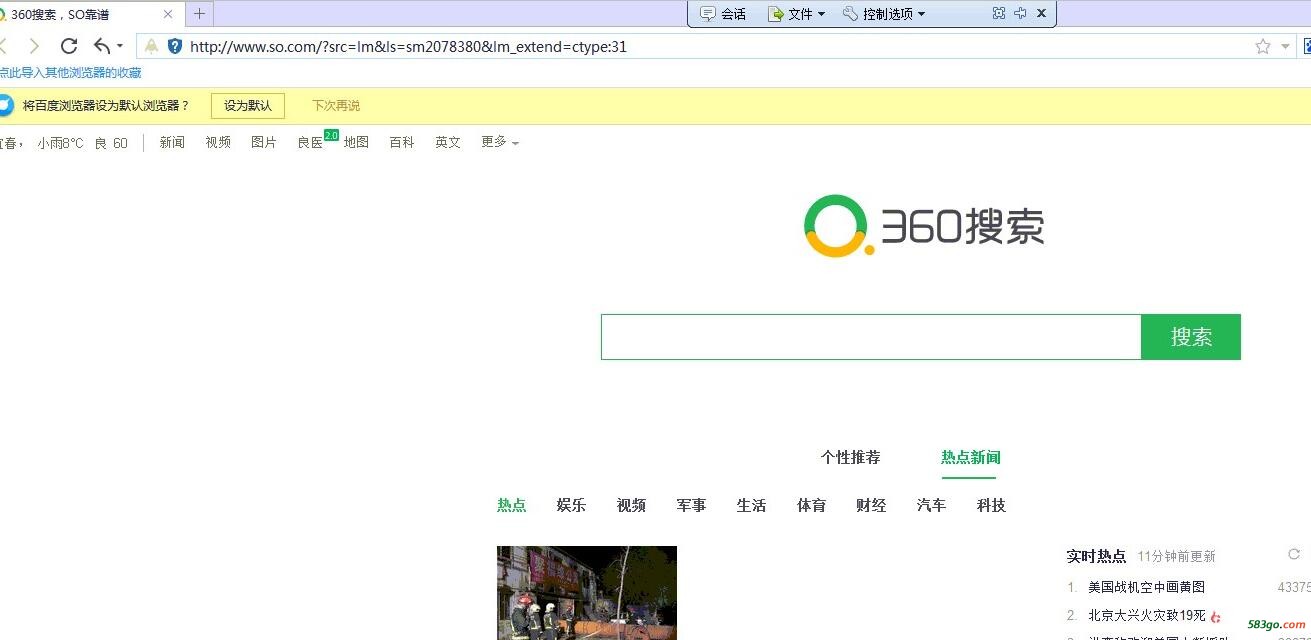The image size is (1311, 640).
Task: Switch to 个性推荐 tab
Action: pyautogui.click(x=851, y=457)
